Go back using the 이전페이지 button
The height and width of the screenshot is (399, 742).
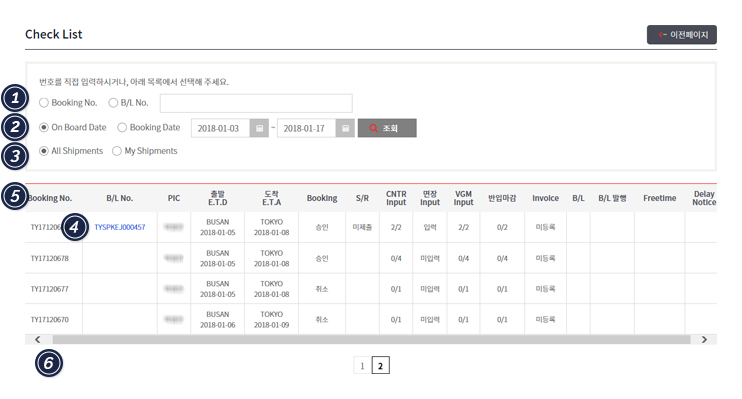point(682,35)
